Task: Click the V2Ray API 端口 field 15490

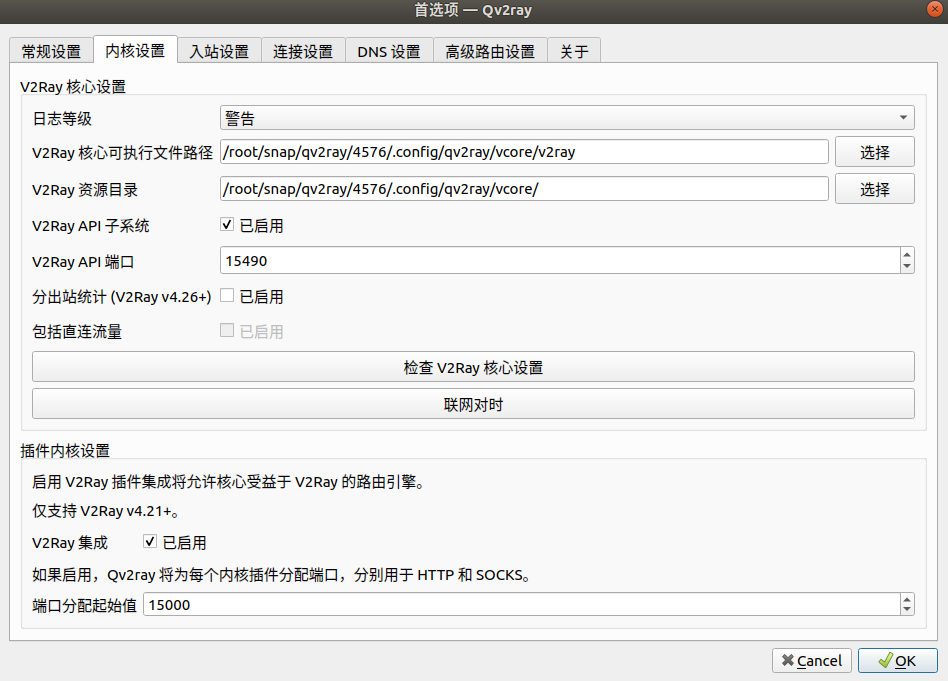Action: point(560,261)
